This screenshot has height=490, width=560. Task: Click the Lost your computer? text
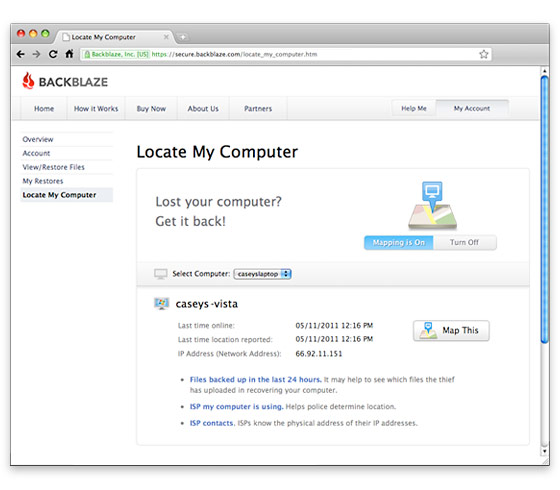coord(218,202)
